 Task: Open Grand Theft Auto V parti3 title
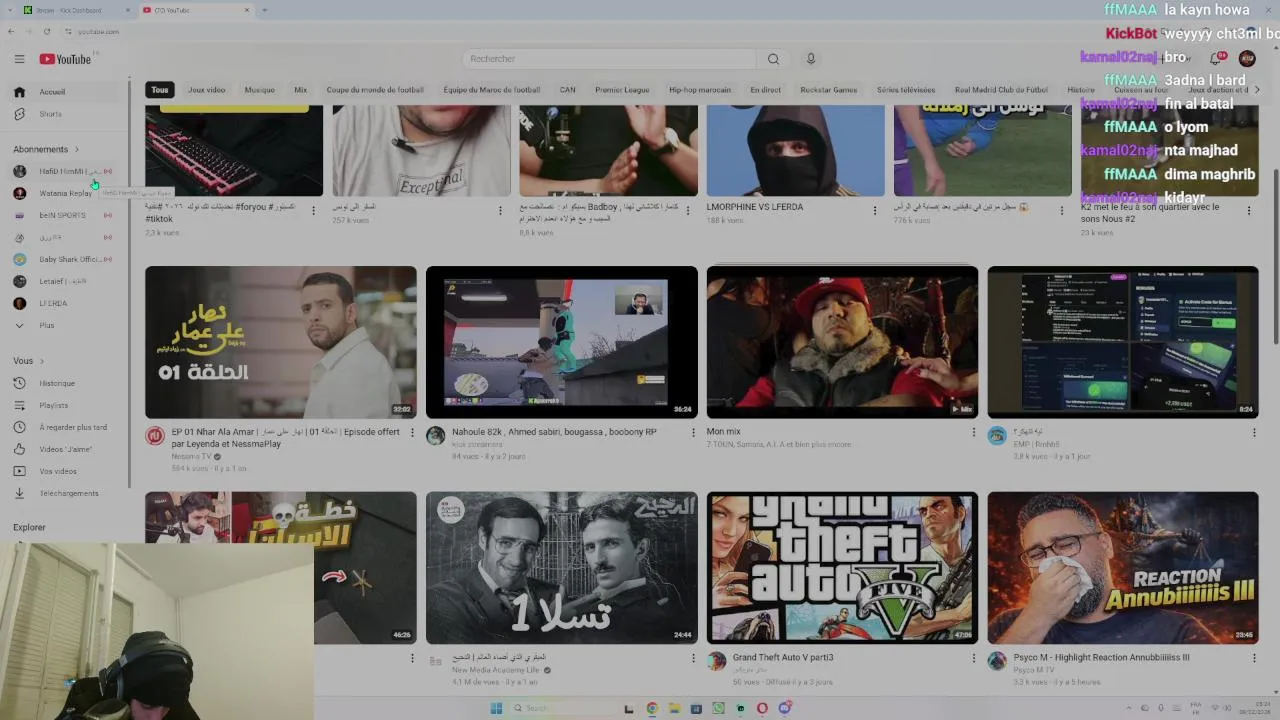(783, 657)
